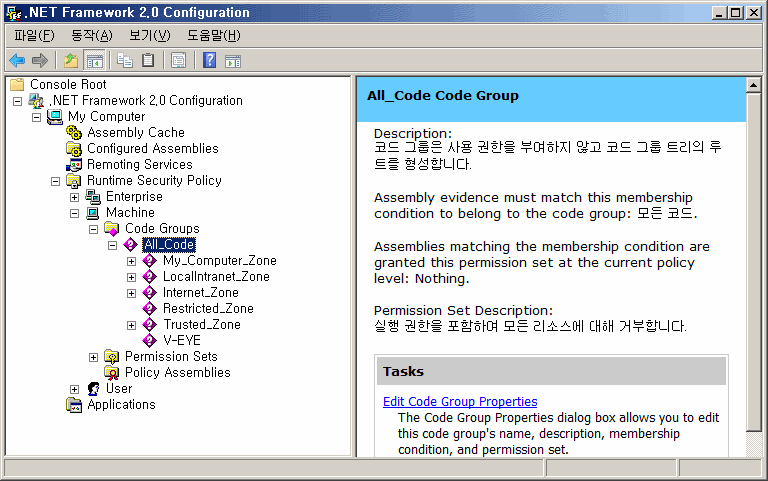This screenshot has height=481, width=768.
Task: Collapse the Machine node
Action: coord(74,214)
